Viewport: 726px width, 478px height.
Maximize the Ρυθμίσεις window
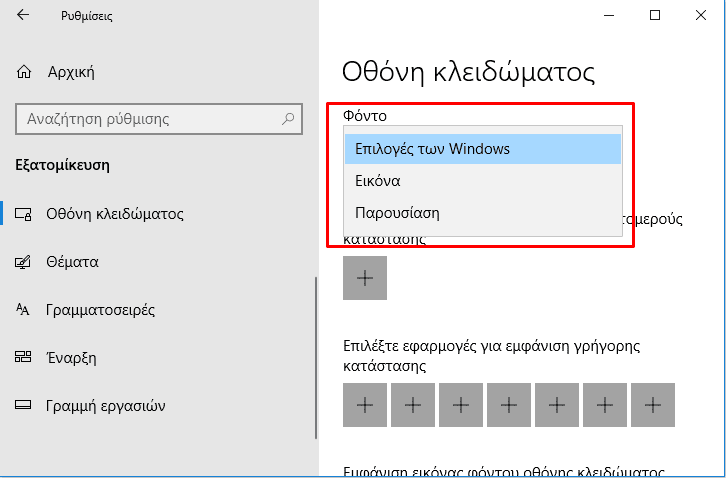(655, 15)
